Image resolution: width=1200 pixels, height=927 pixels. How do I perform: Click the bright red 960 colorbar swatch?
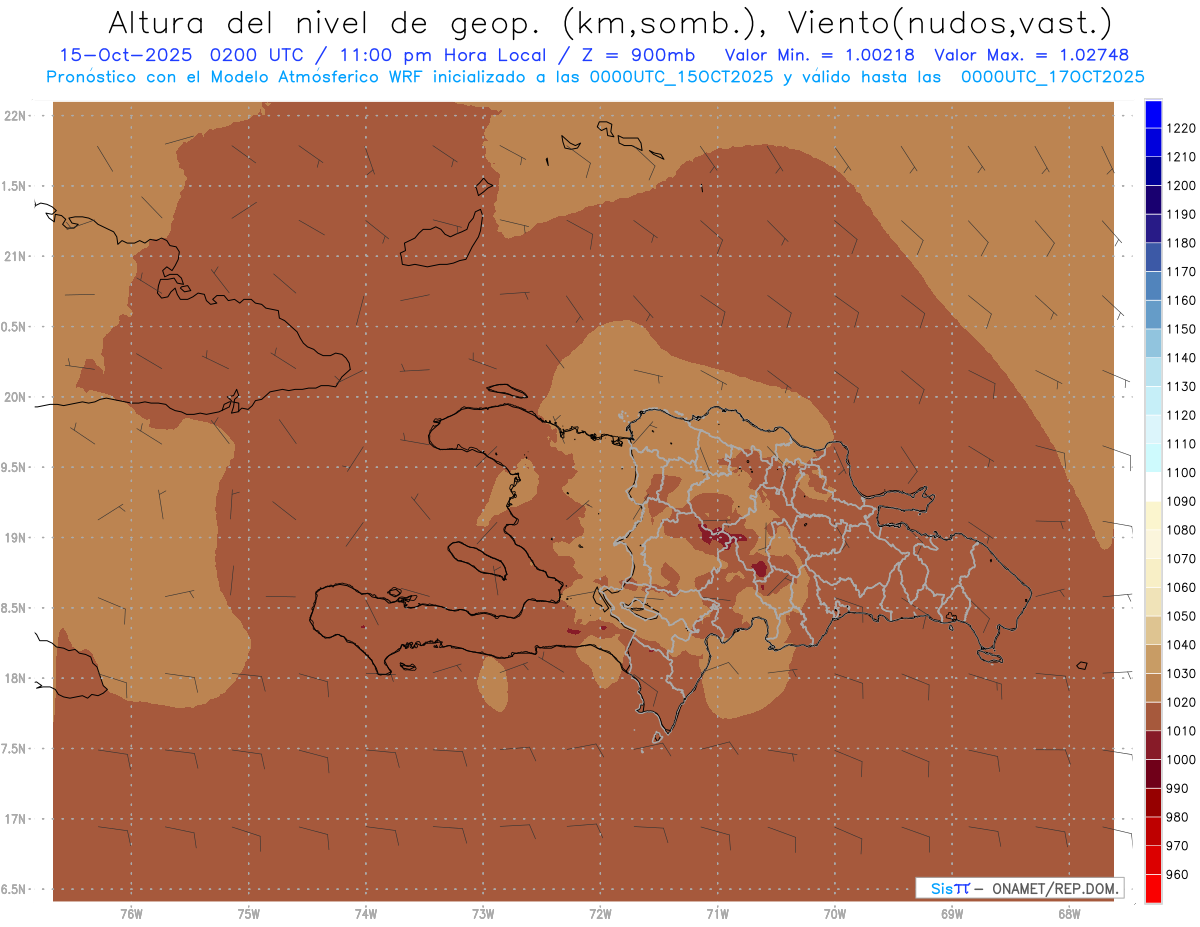pos(1153,887)
